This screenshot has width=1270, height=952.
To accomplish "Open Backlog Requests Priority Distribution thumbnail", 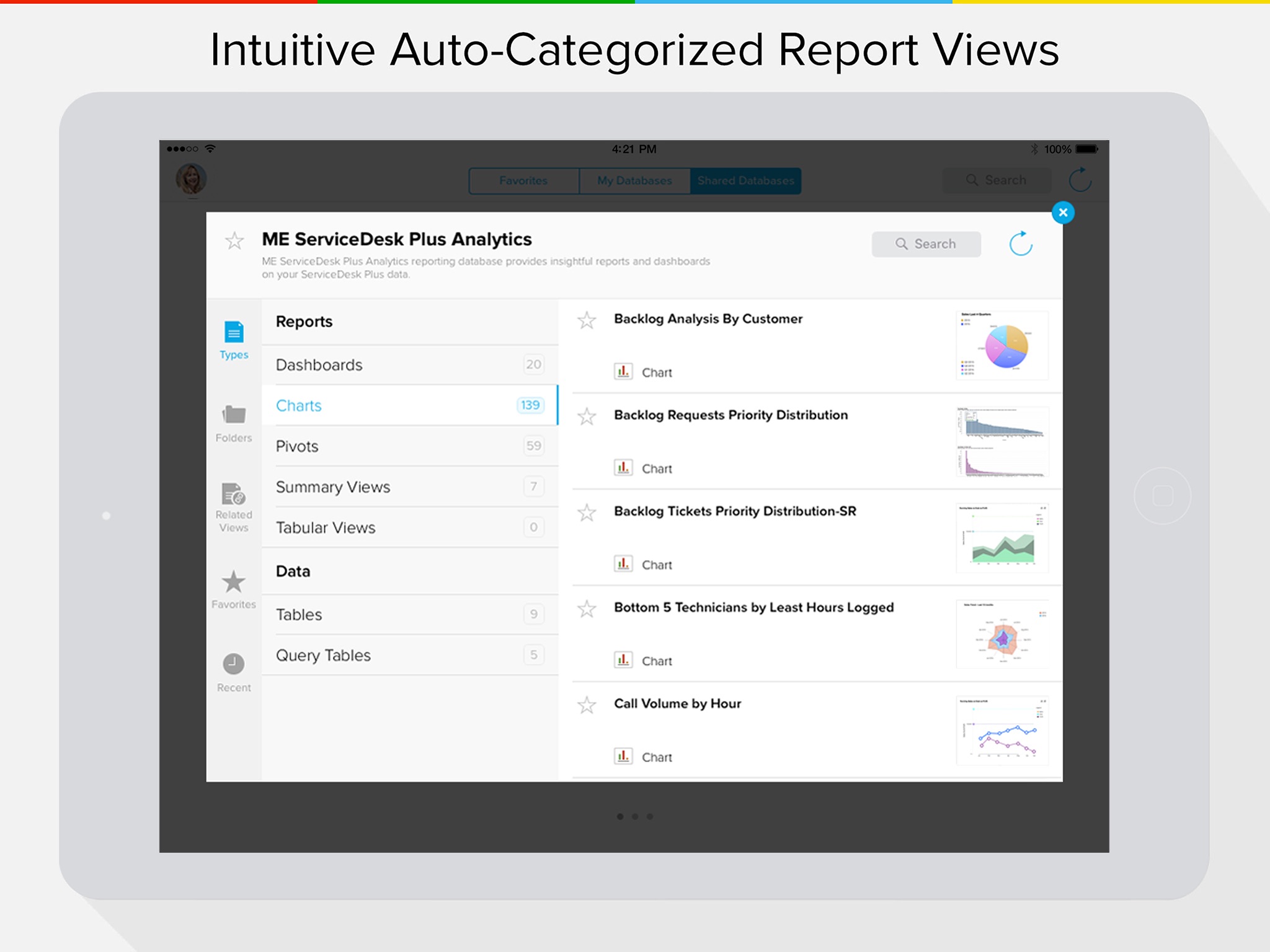I will (x=1002, y=442).
